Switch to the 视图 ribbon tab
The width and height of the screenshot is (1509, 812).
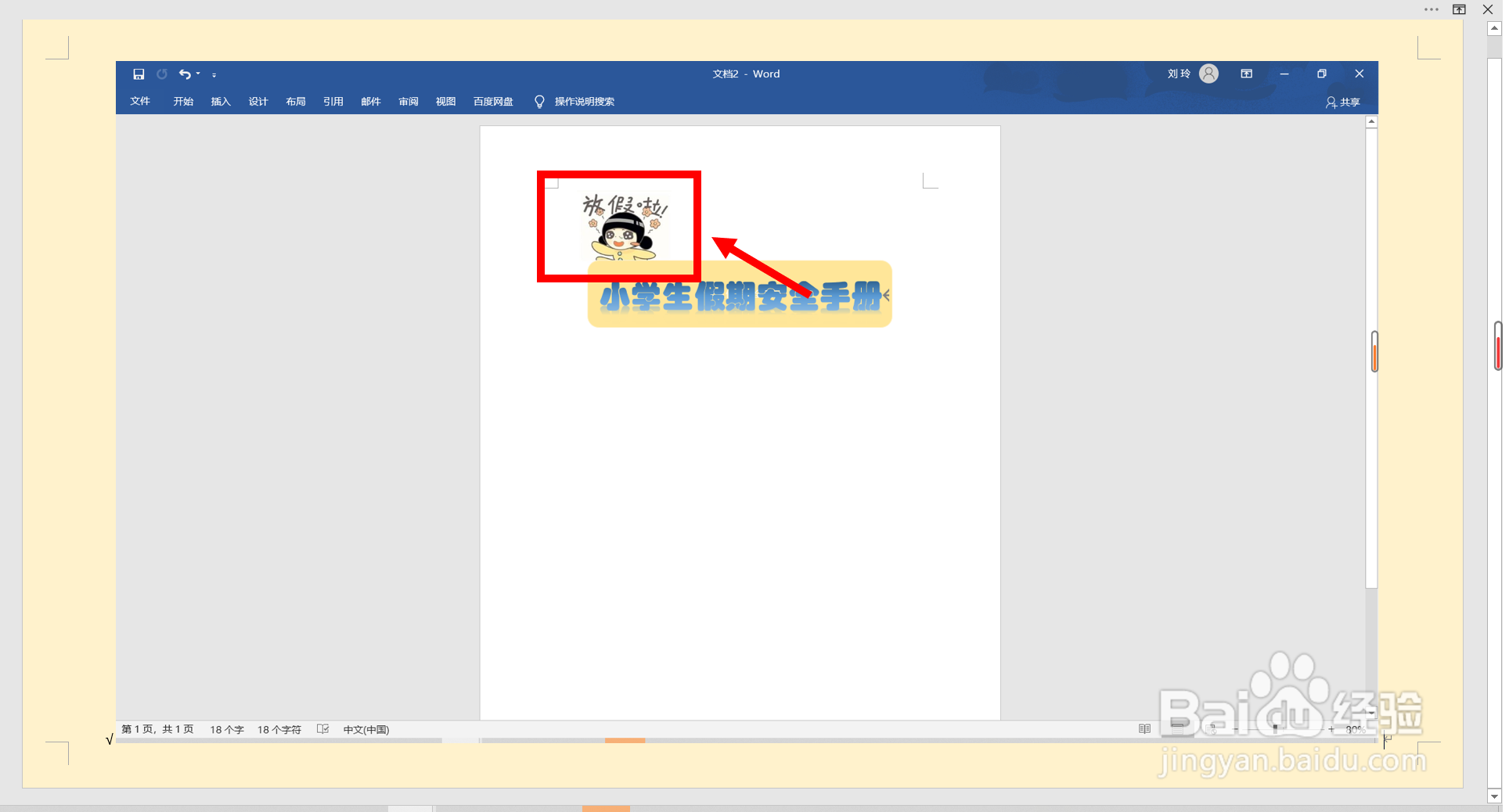click(446, 102)
